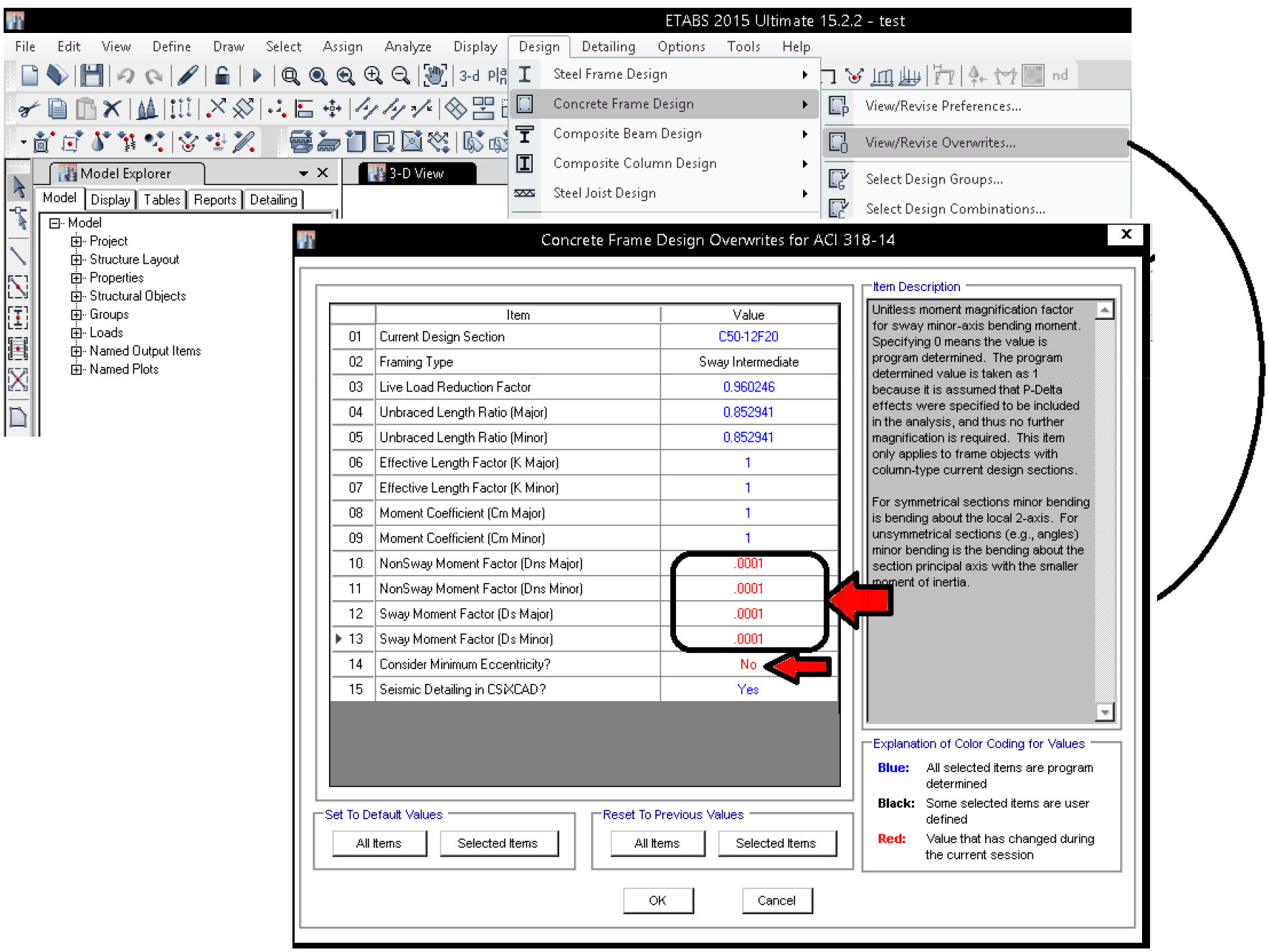Click the Consider Minimum Eccentricity value No
1269x952 pixels.
coord(748,664)
